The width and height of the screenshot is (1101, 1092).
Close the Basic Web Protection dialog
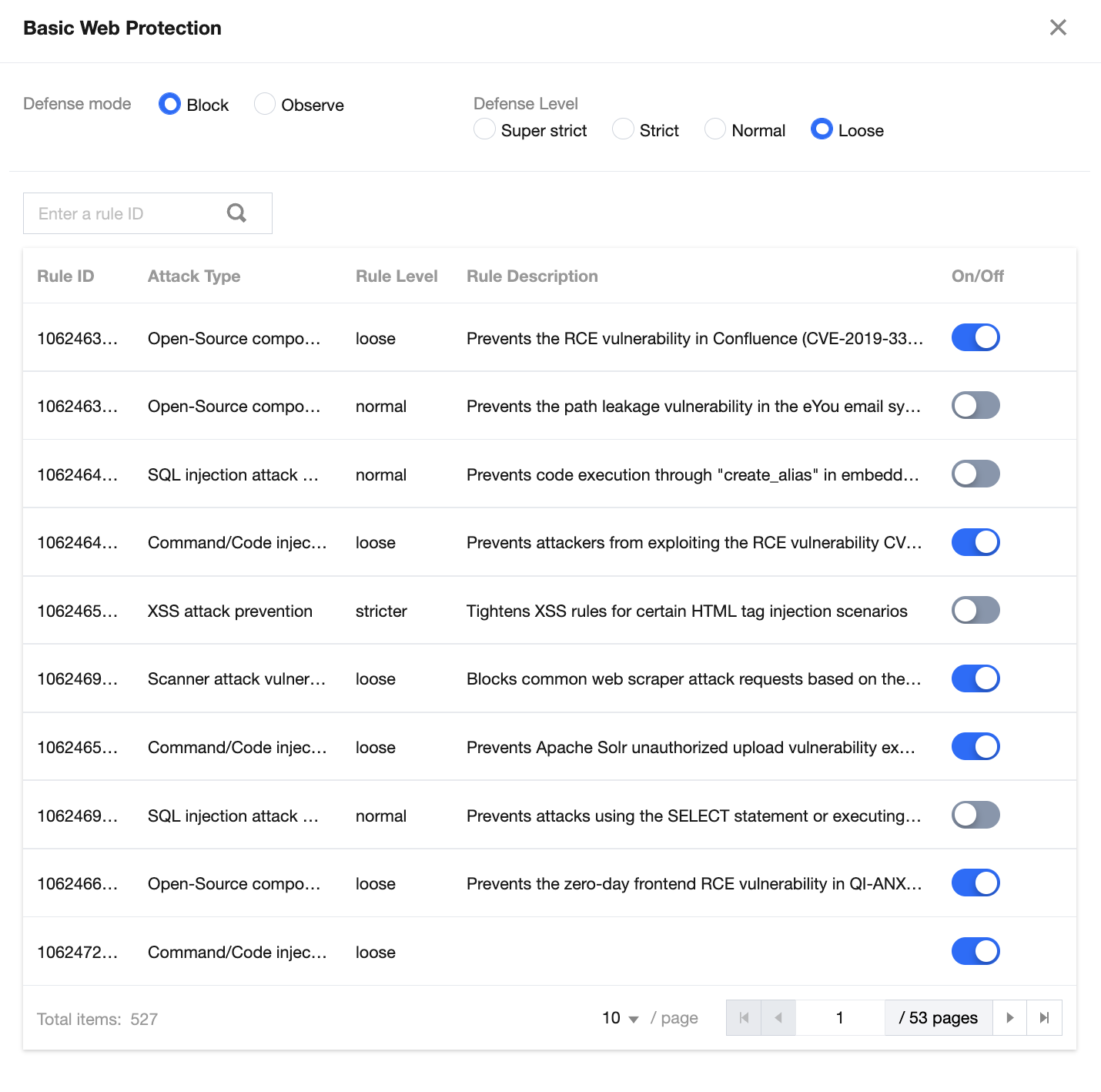1058,28
